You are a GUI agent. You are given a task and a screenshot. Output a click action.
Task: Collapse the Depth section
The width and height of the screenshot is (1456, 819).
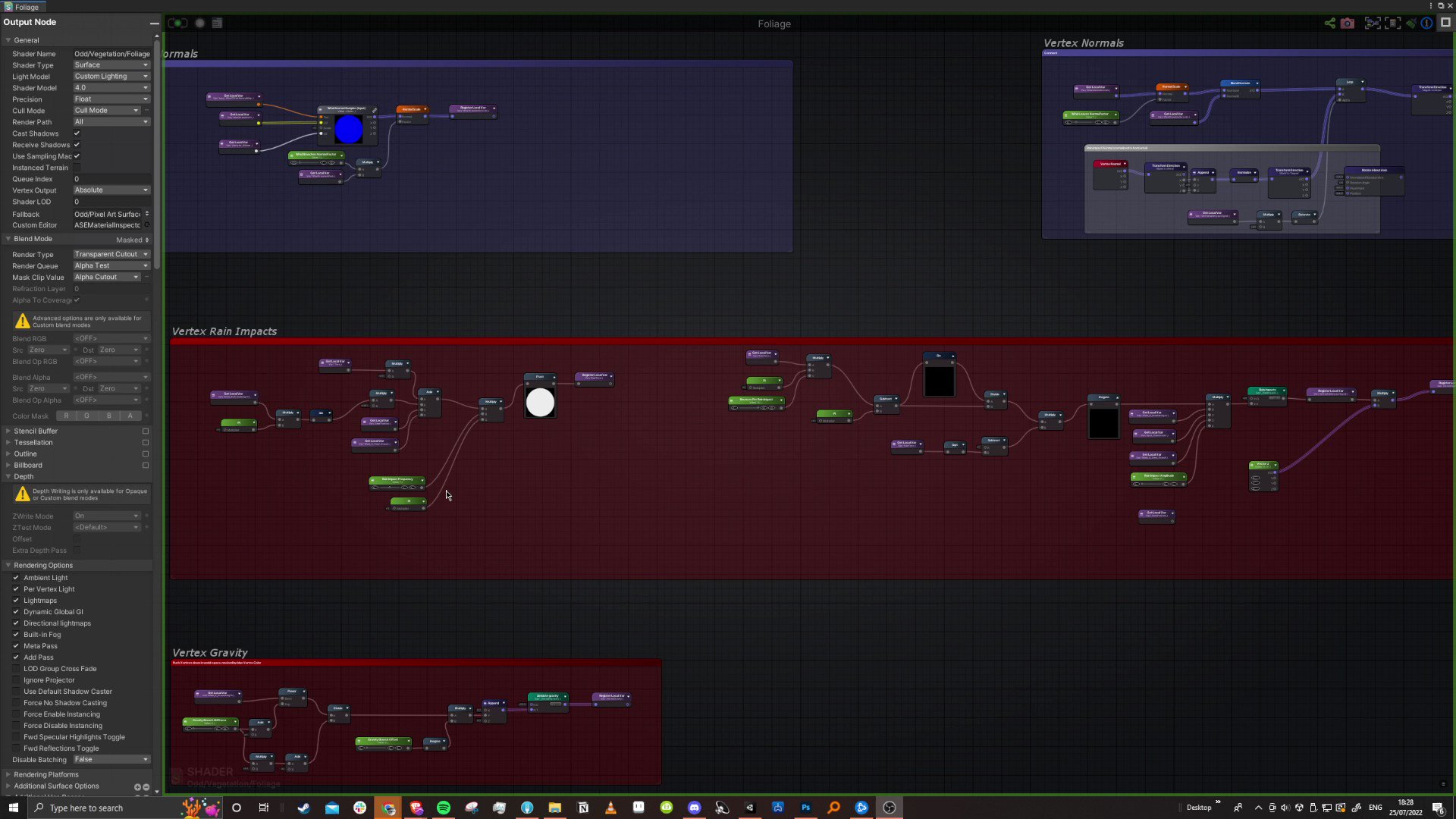pyautogui.click(x=24, y=476)
